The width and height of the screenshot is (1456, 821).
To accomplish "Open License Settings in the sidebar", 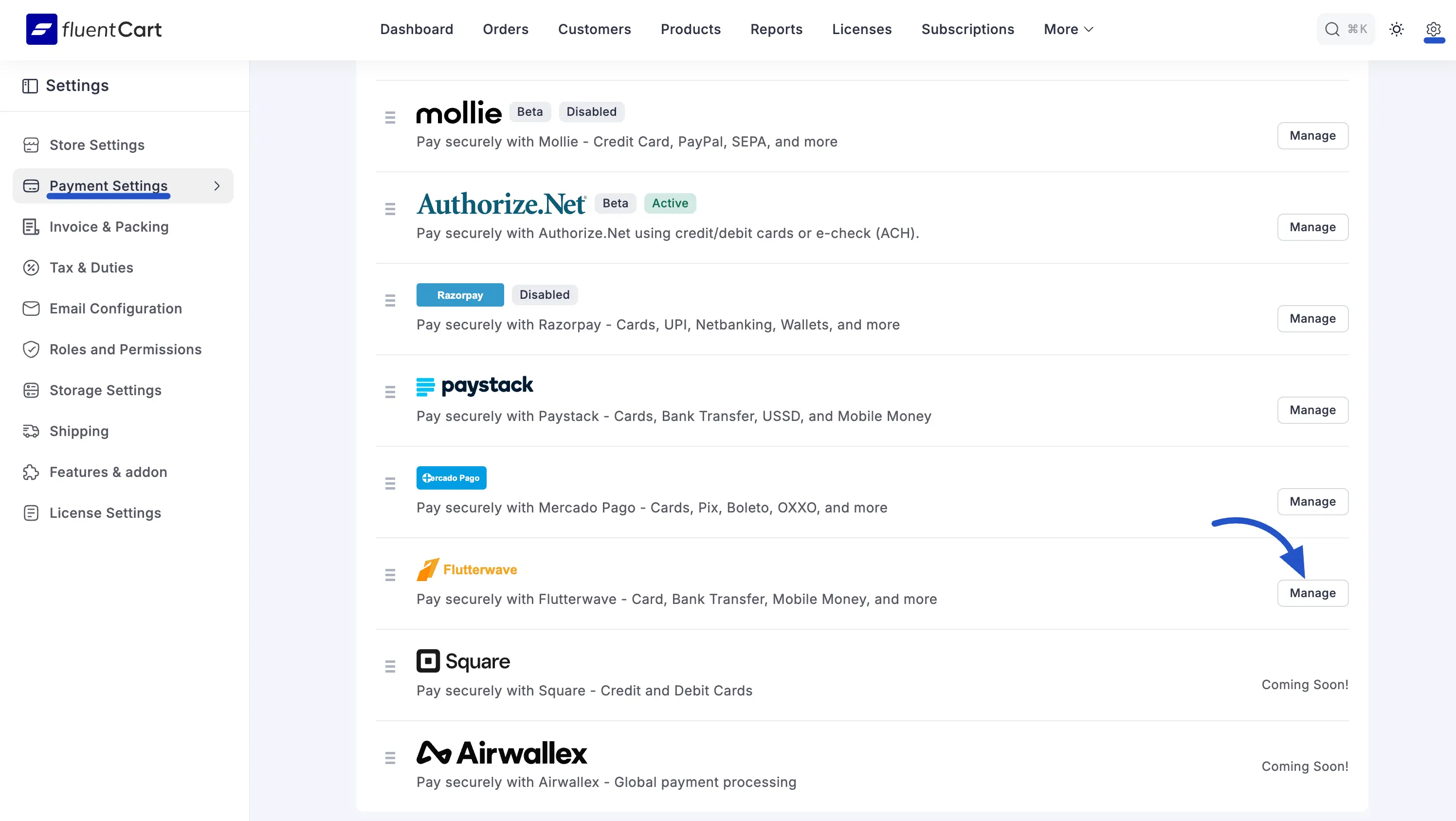I will click(x=105, y=513).
